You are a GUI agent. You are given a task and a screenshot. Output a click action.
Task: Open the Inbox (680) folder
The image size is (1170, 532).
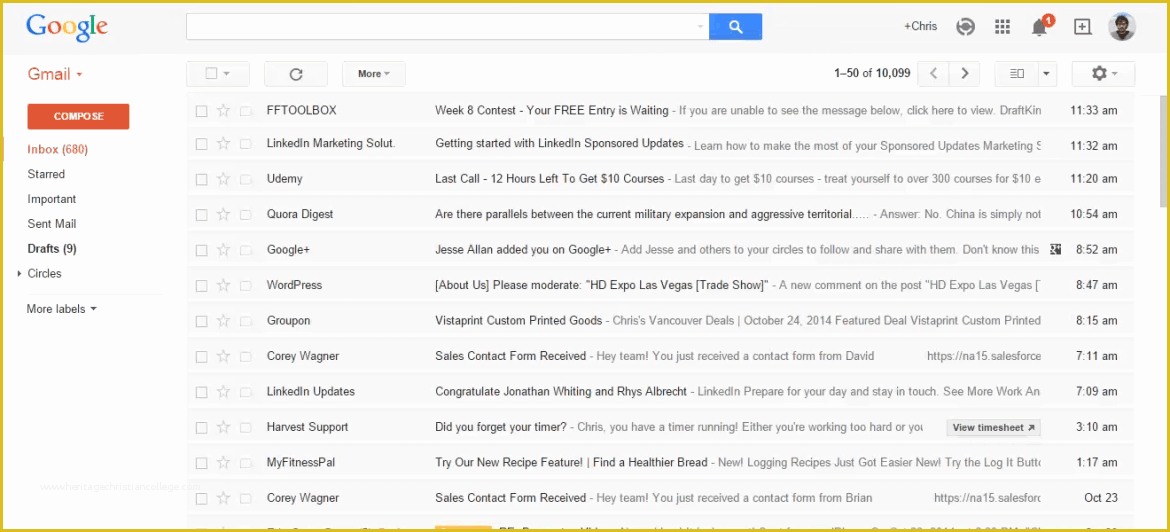pos(57,149)
